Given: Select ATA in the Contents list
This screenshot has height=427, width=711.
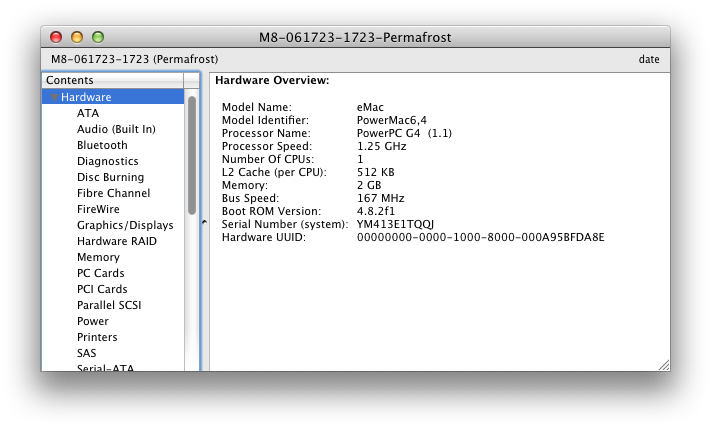Looking at the screenshot, I should pos(88,113).
